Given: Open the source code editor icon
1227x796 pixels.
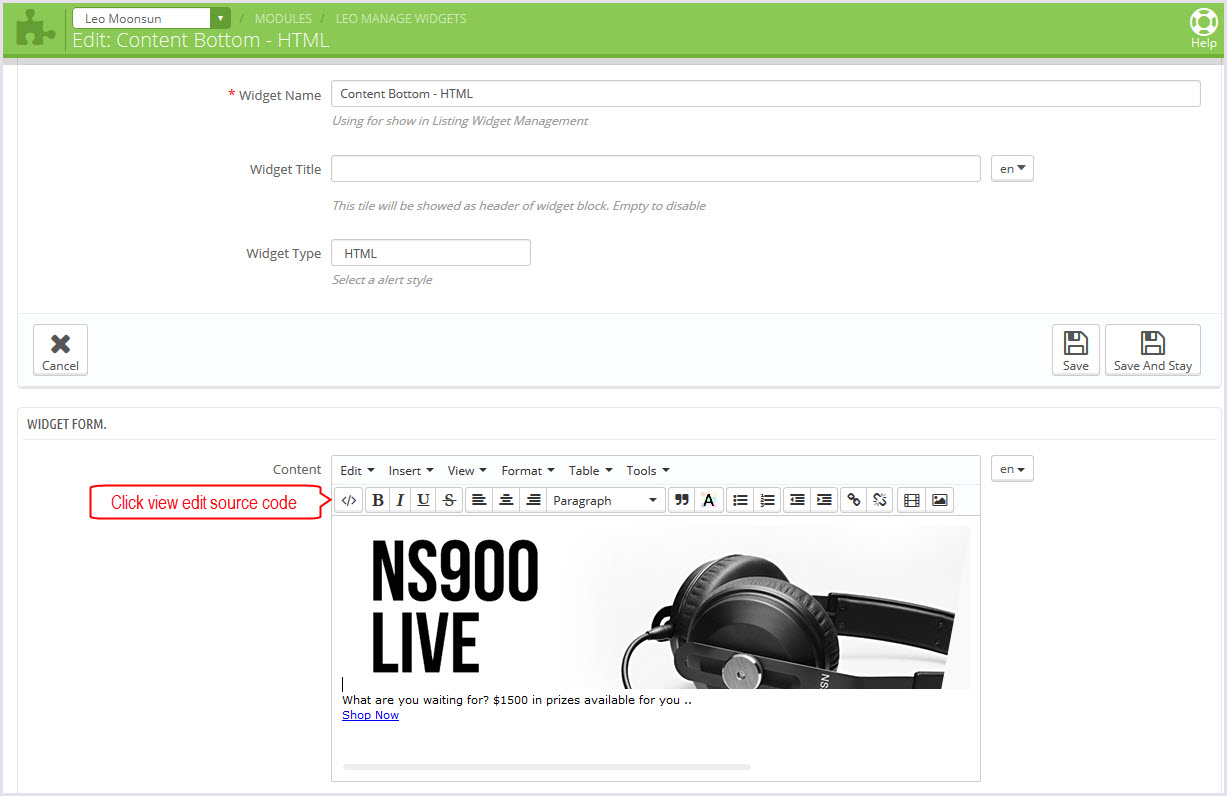Looking at the screenshot, I should pos(349,500).
